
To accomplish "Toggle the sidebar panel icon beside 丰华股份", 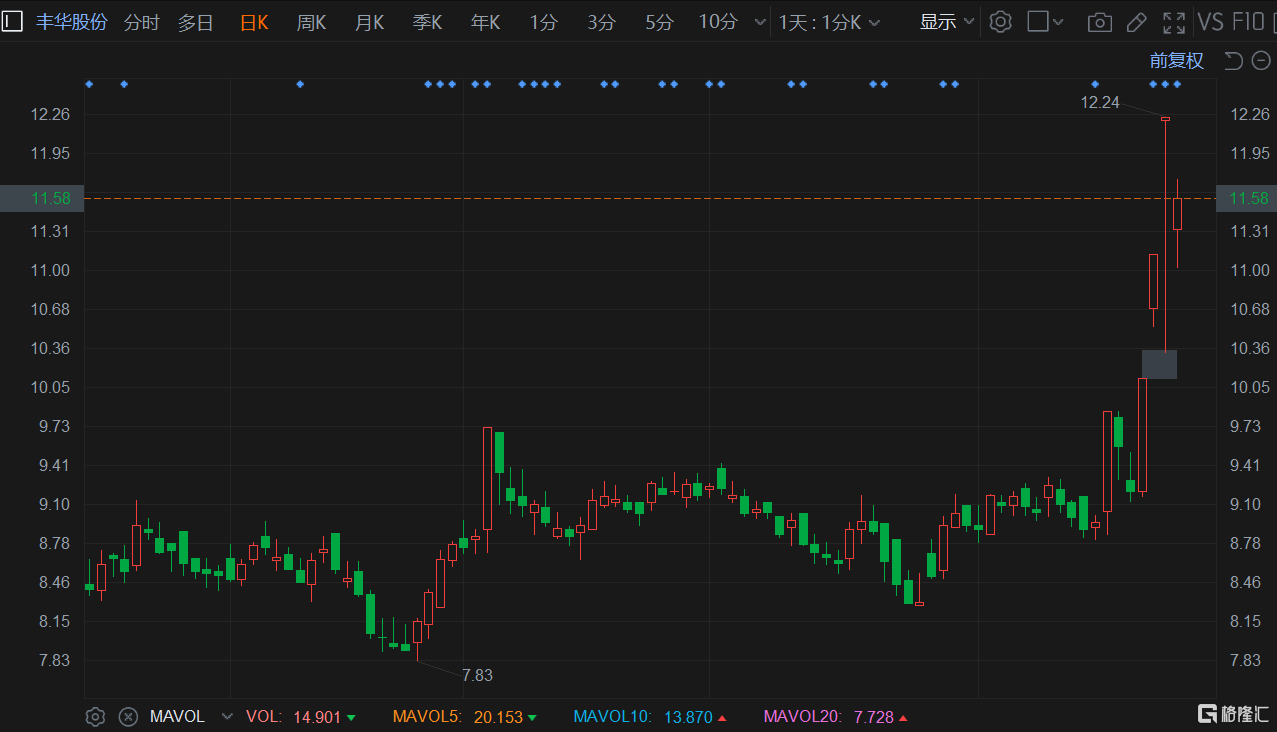I will pos(12,21).
